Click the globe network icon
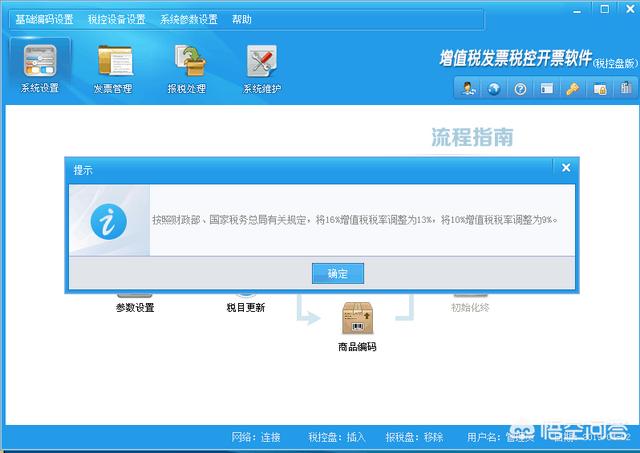 point(494,89)
